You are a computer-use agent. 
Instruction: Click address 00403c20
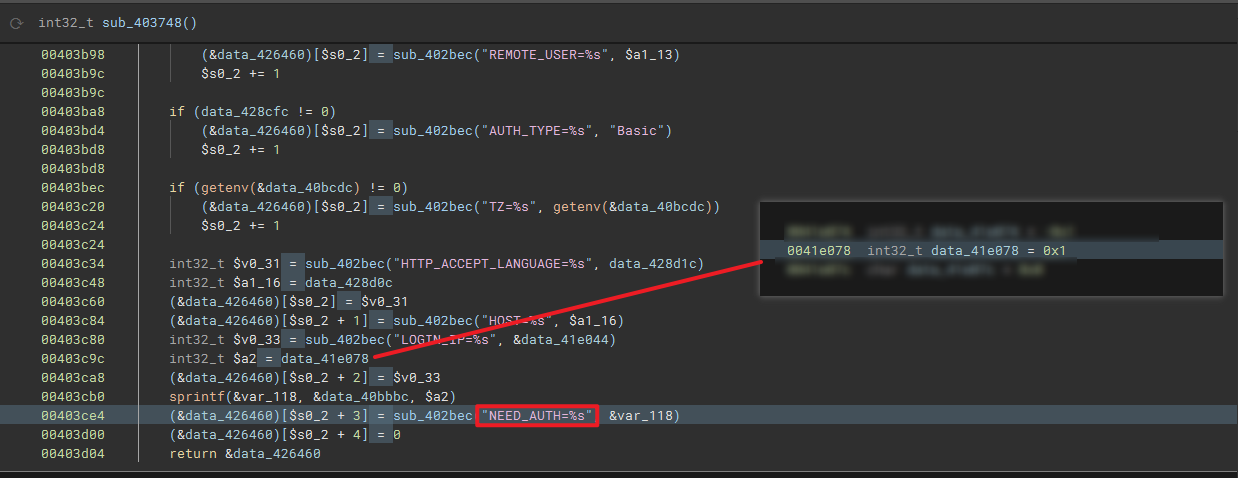72,207
